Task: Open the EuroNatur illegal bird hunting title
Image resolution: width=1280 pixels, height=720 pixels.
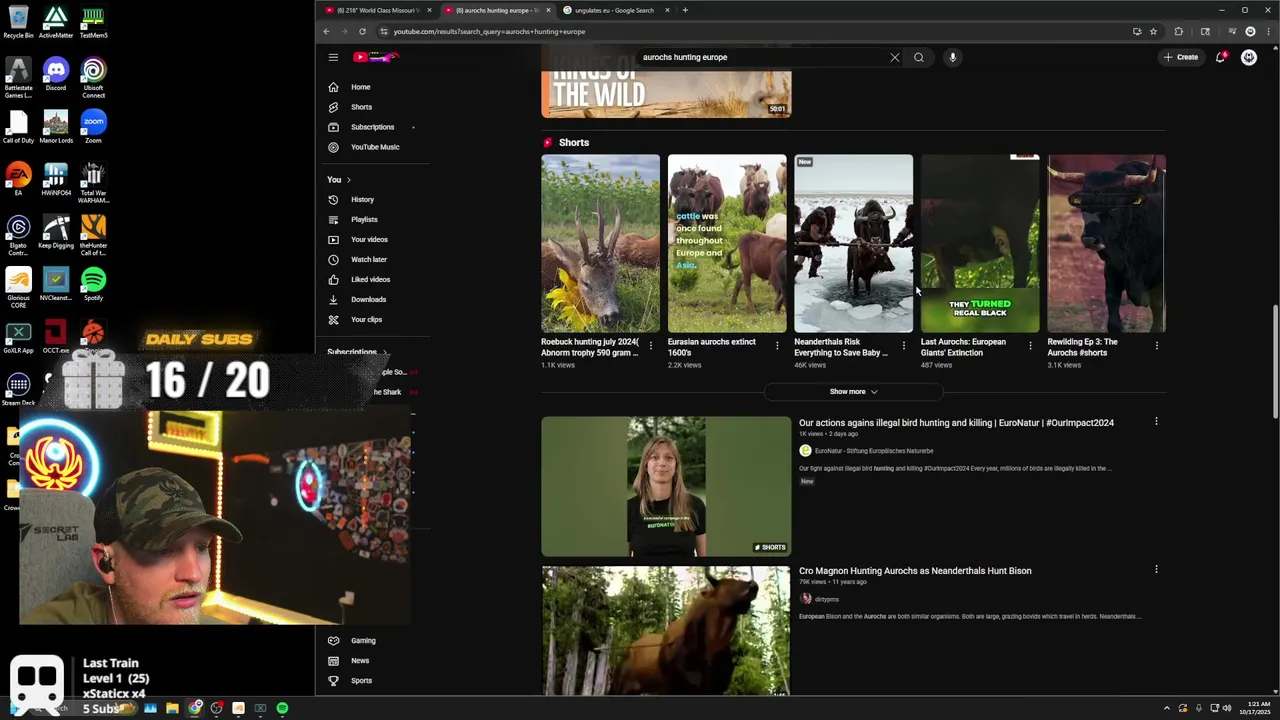Action: click(x=956, y=423)
